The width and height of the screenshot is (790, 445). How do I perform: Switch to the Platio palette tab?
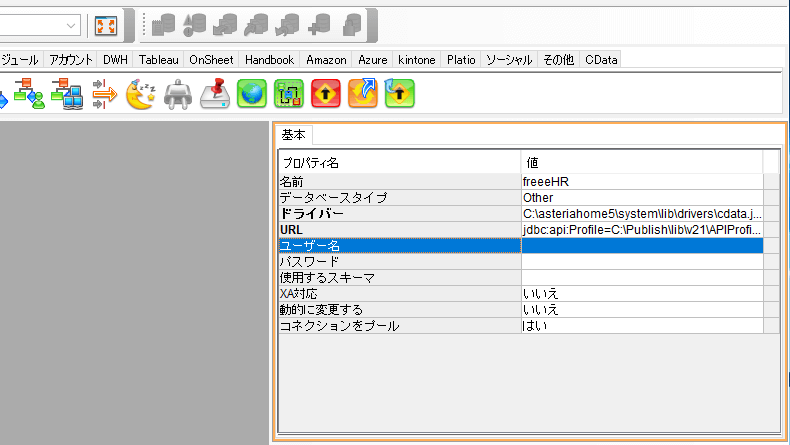(x=461, y=60)
